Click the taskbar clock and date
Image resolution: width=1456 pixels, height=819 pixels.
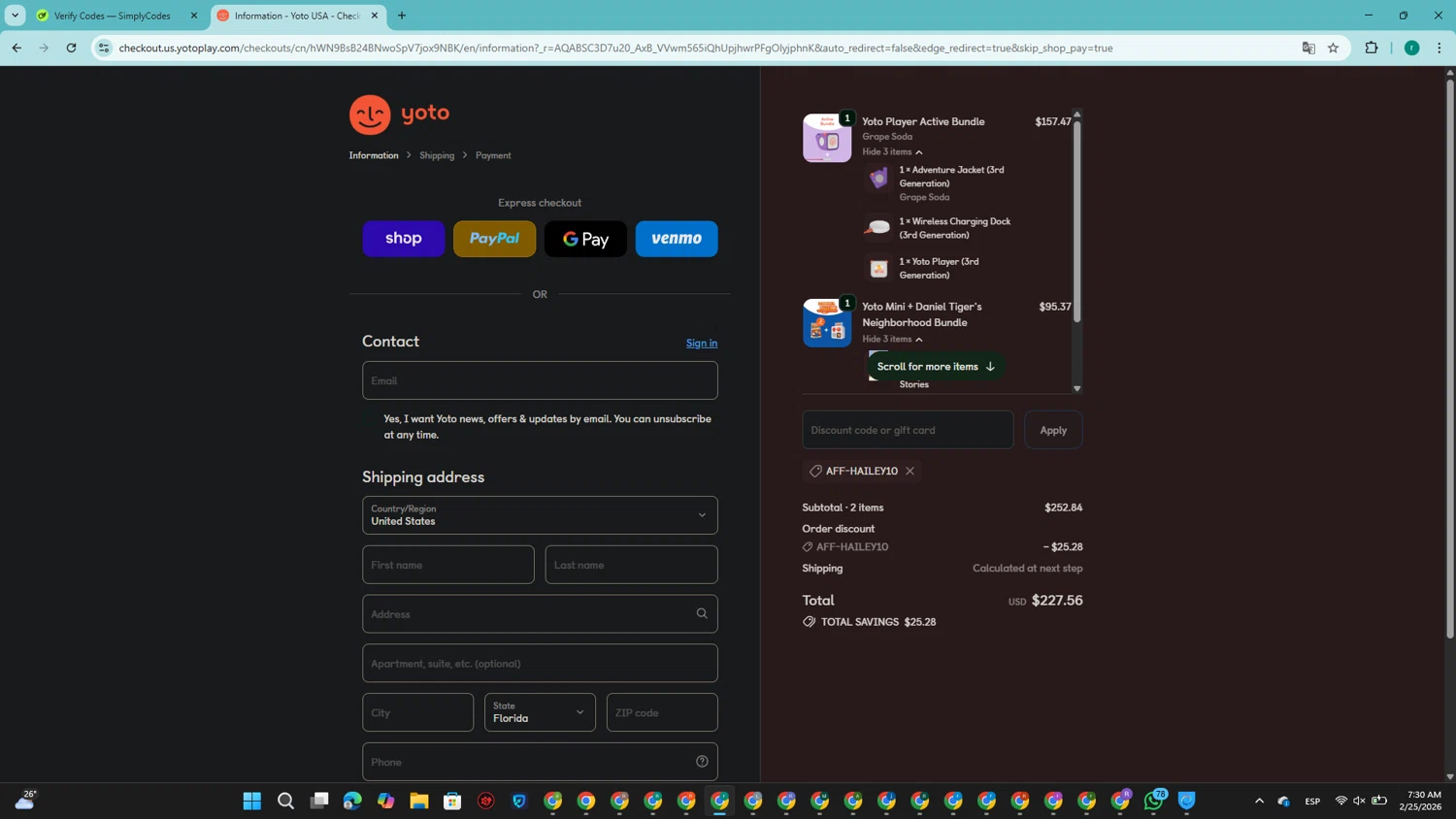click(1420, 801)
